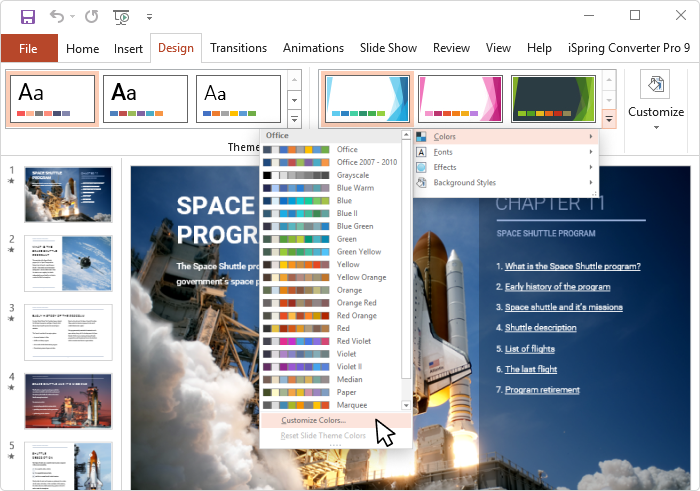This screenshot has width=700, height=491.
Task: Expand the Themes gallery More arrow
Action: pyautogui.click(x=294, y=119)
